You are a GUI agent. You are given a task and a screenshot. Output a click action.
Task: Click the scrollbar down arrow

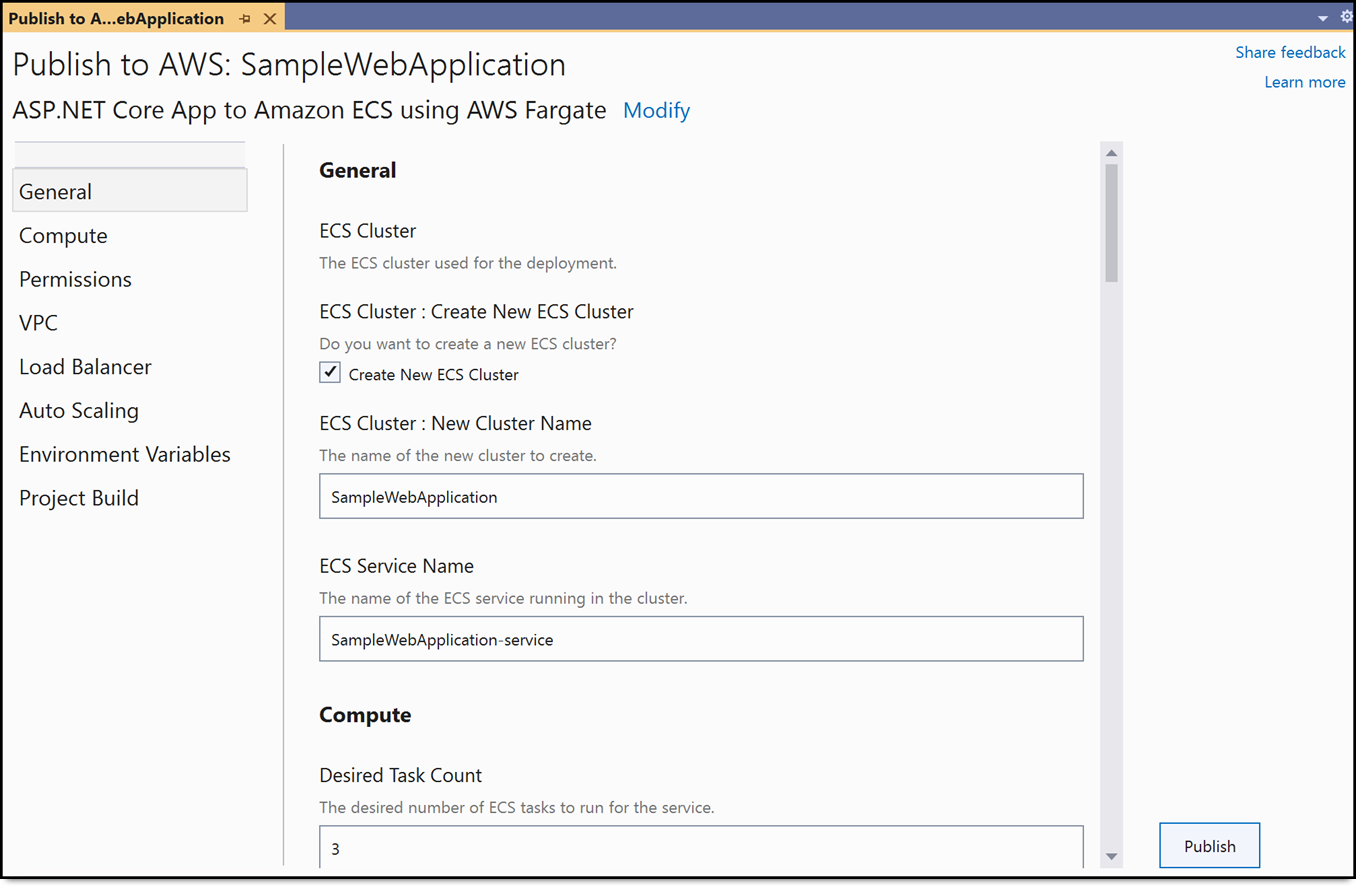[1111, 857]
